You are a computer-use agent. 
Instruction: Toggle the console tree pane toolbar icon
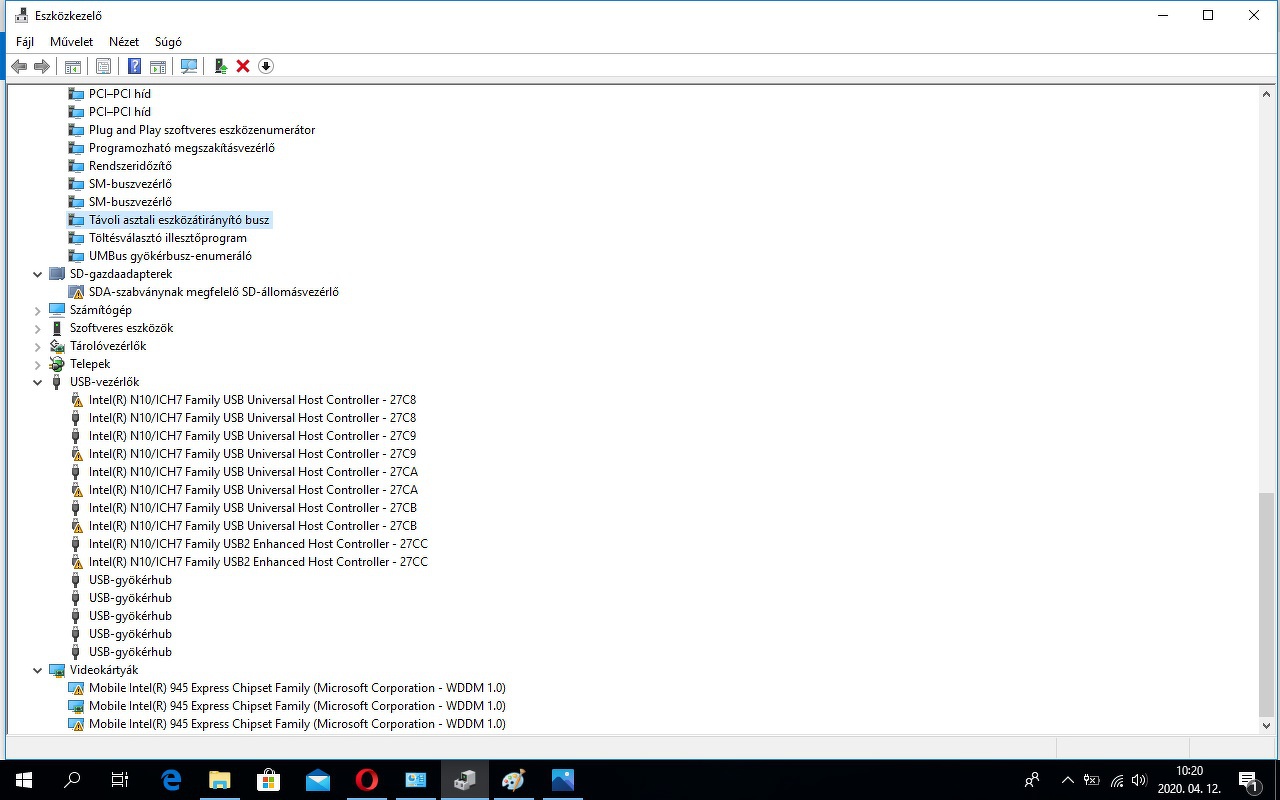tap(73, 66)
